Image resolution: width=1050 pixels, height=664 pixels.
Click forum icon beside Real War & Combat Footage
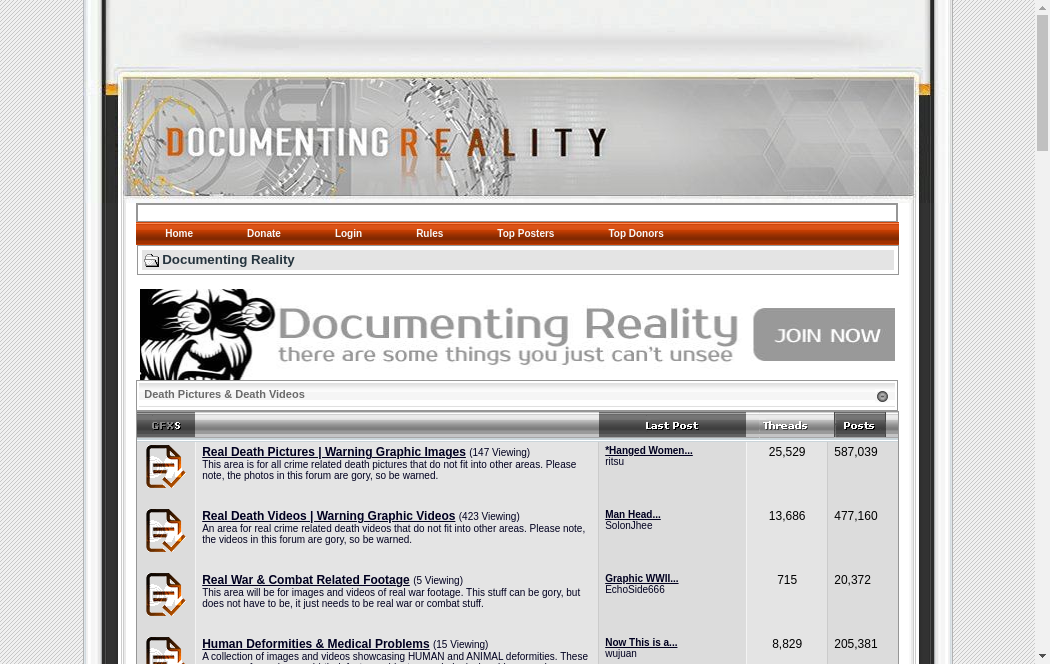(x=165, y=595)
